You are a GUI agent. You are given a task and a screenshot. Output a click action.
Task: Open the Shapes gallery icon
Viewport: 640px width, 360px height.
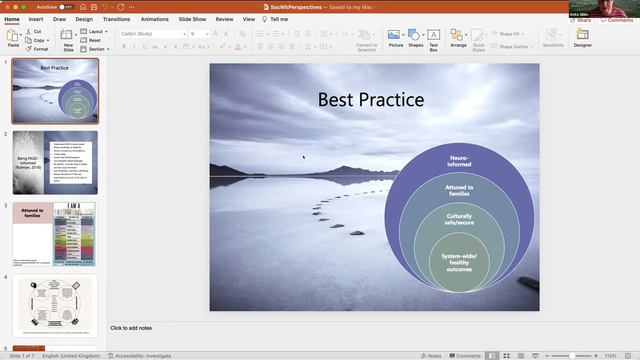pos(413,35)
